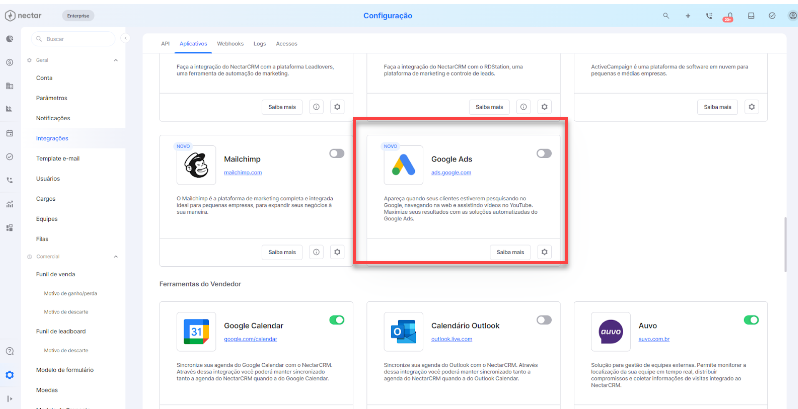The height and width of the screenshot is (409, 798).
Task: Open Parâmetros settings page
Action: [x=51, y=98]
